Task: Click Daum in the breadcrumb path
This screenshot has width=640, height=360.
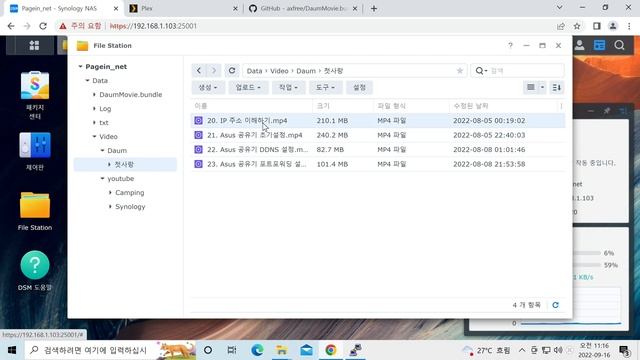Action: click(306, 71)
